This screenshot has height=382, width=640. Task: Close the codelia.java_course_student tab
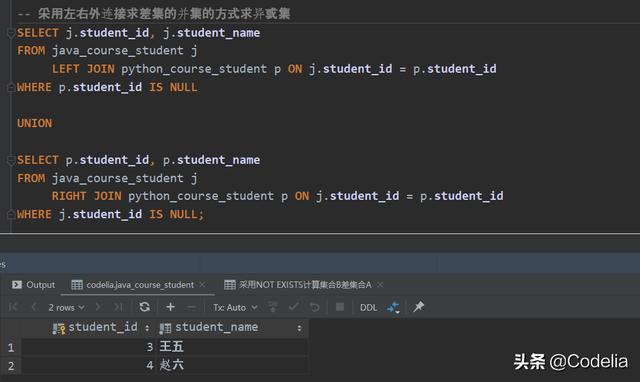[202, 285]
